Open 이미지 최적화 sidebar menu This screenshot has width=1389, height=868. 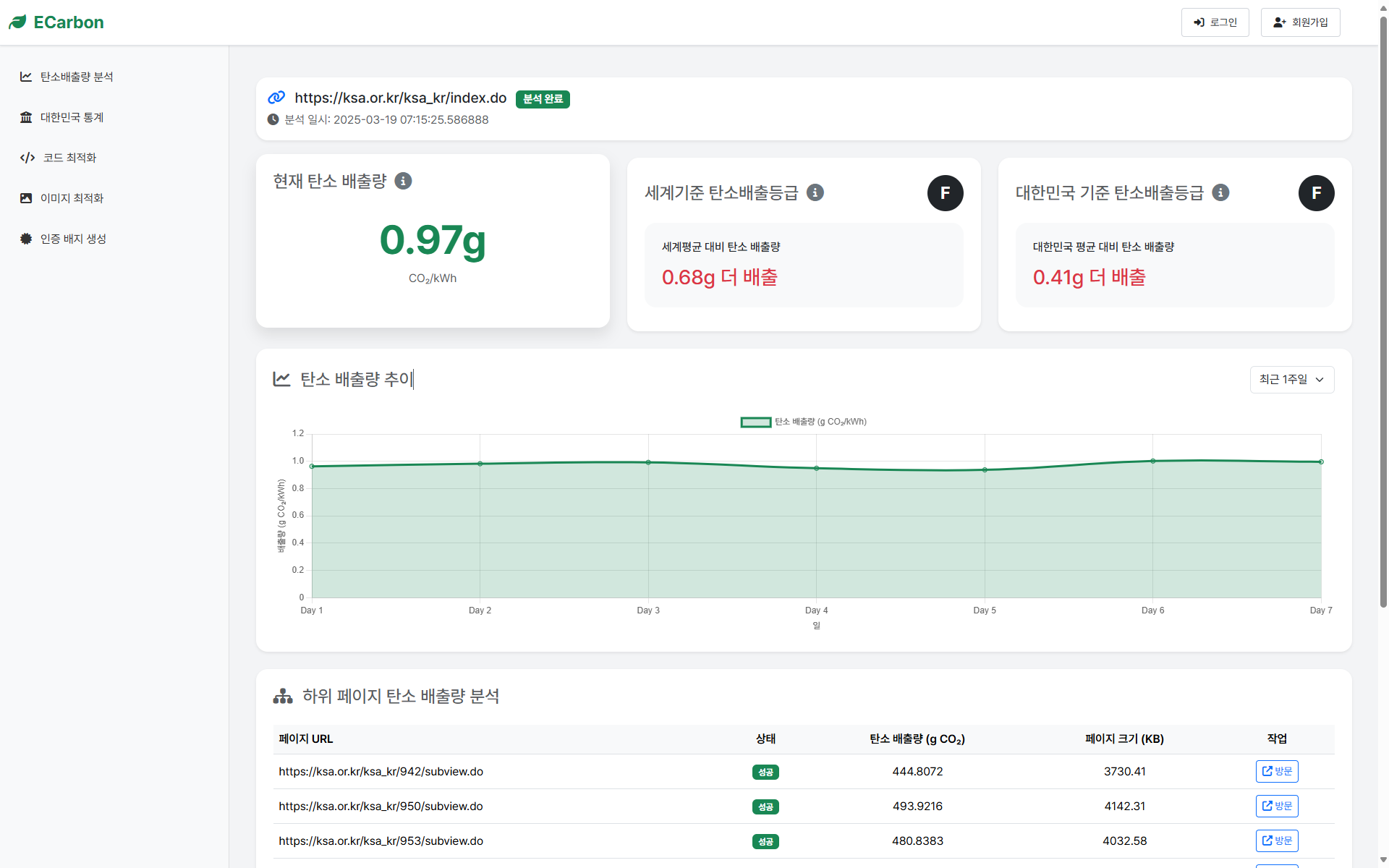[x=72, y=198]
